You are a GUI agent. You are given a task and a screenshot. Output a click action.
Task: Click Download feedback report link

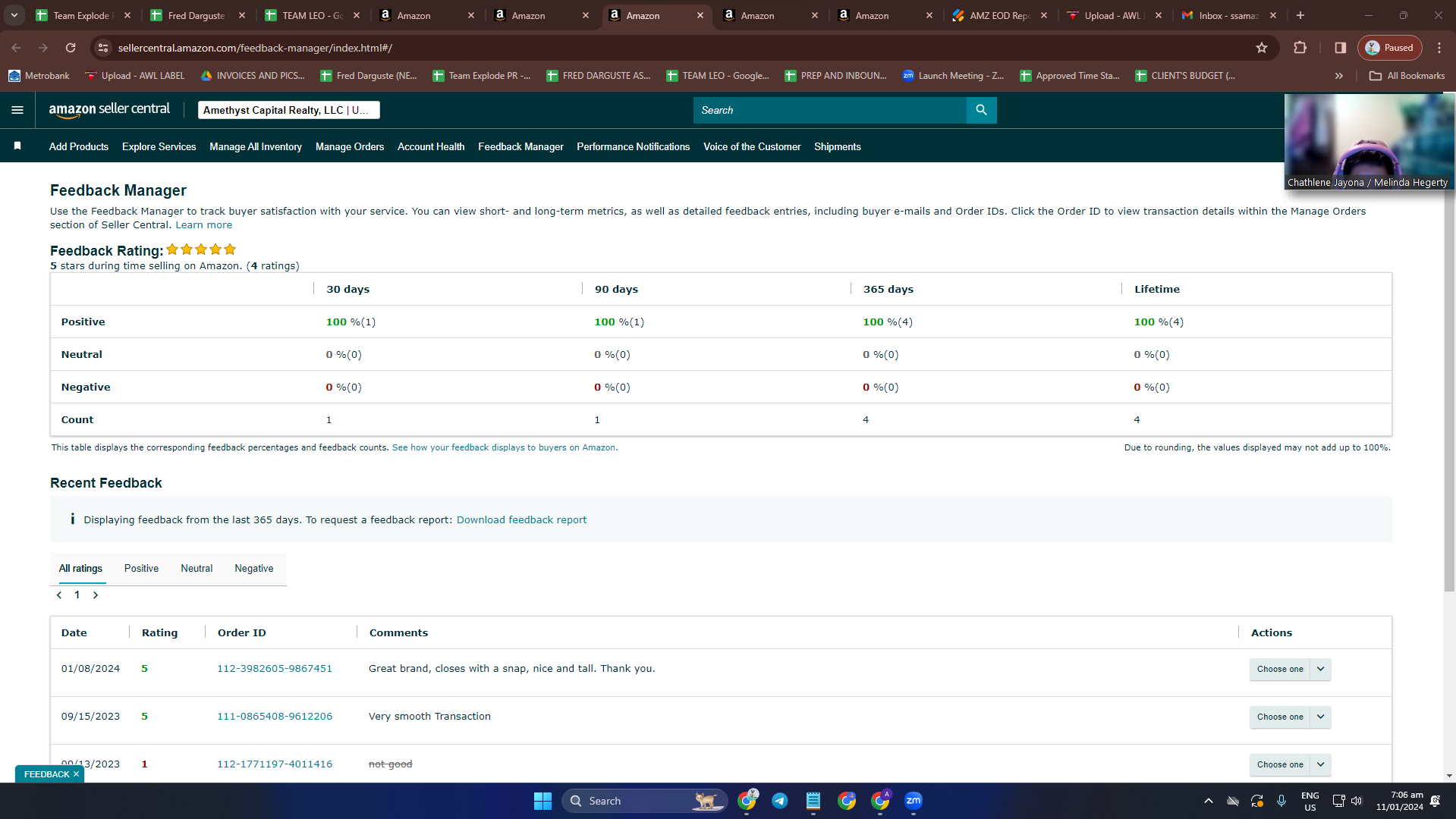pyautogui.click(x=522, y=520)
